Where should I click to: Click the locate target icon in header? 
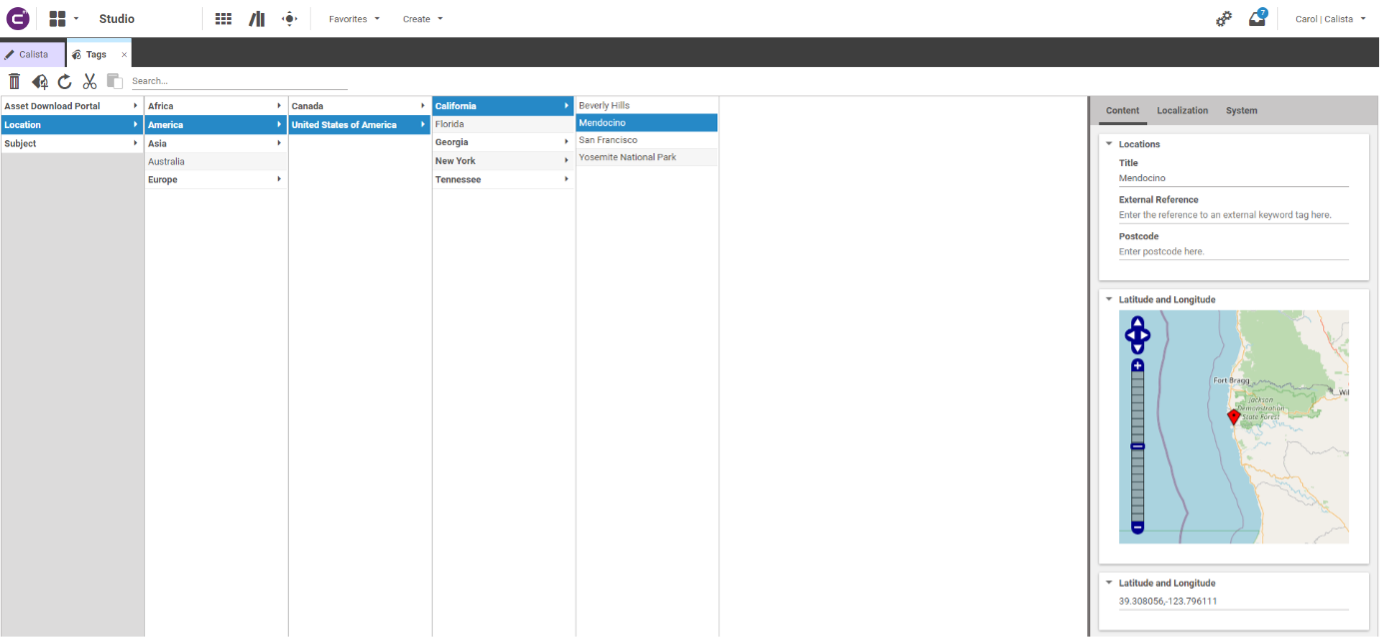290,18
